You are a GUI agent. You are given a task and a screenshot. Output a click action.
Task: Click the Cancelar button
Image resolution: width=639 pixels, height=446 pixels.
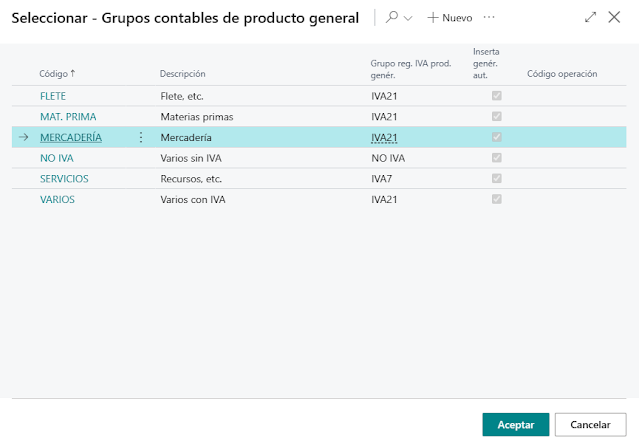click(590, 424)
